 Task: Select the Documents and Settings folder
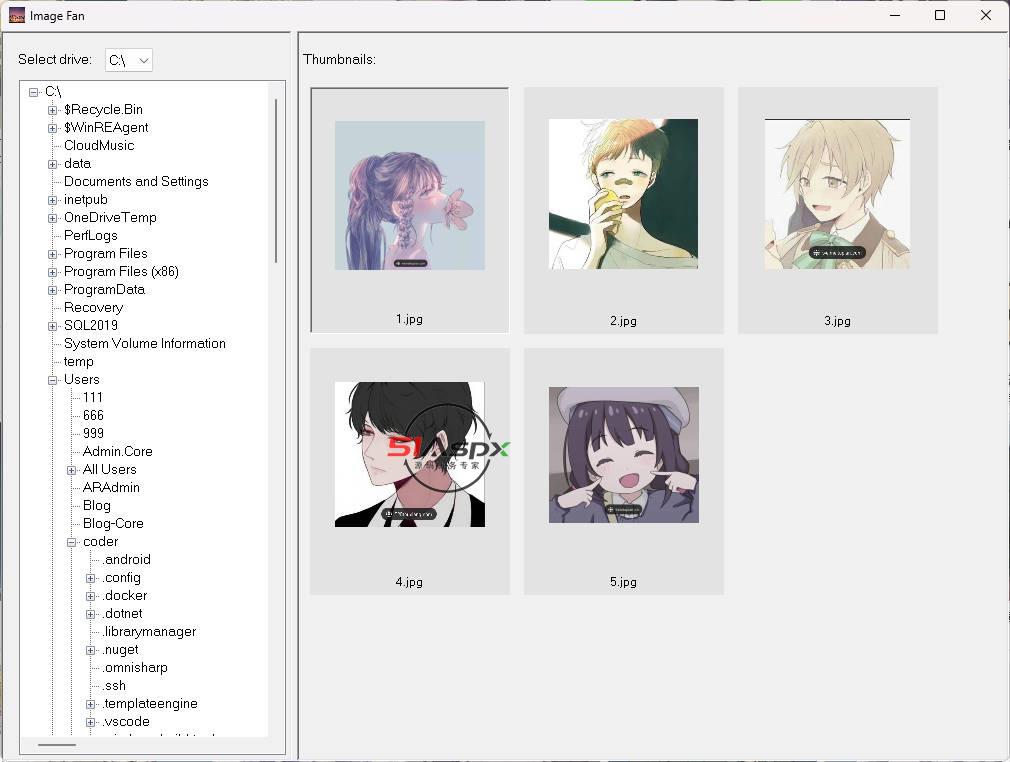click(136, 182)
